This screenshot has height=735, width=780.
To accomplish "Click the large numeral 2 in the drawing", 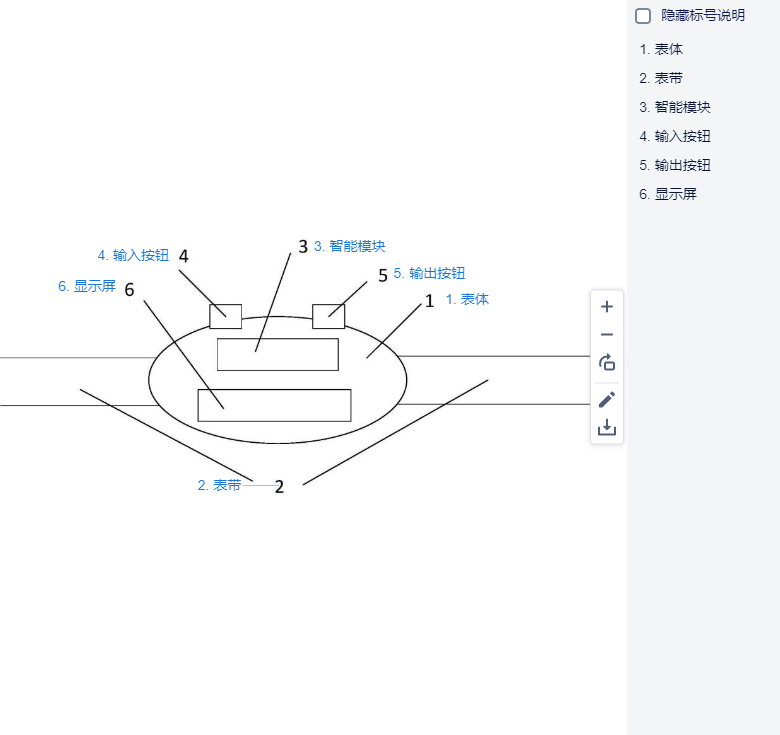I will pos(279,487).
